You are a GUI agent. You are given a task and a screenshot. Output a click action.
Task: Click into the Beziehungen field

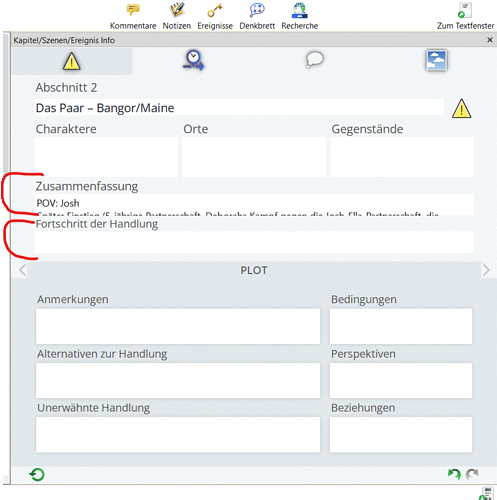[401, 435]
